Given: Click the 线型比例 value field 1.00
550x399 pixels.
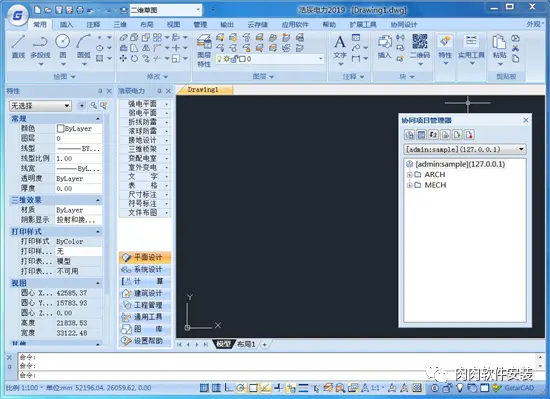Looking at the screenshot, I should (x=79, y=158).
